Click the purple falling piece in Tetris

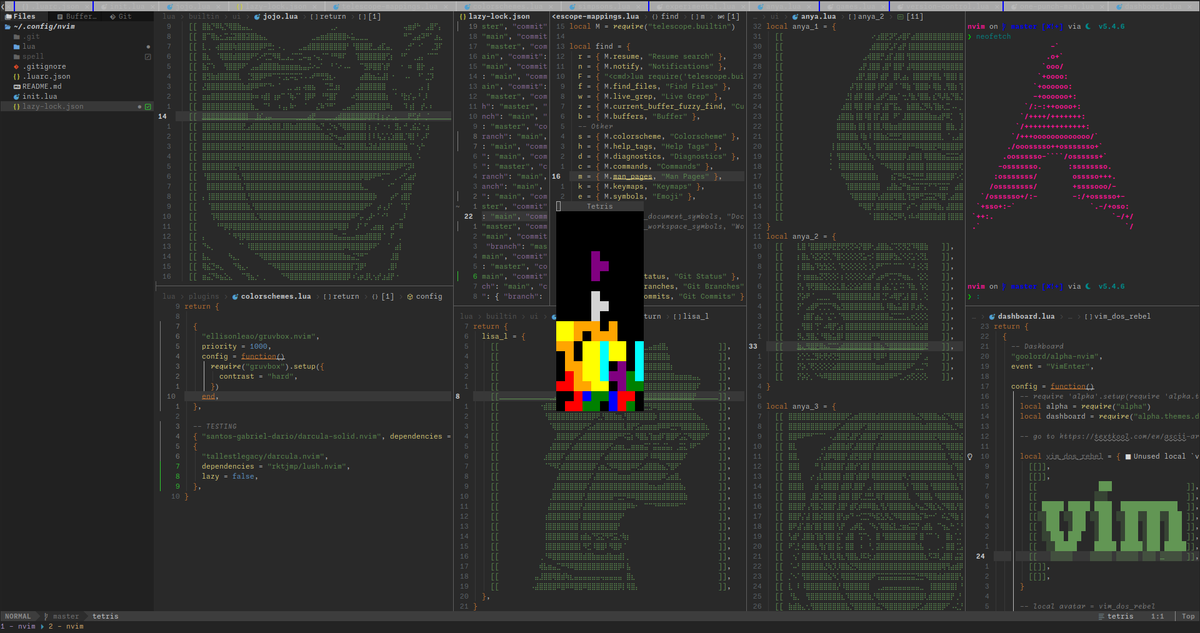[x=600, y=265]
